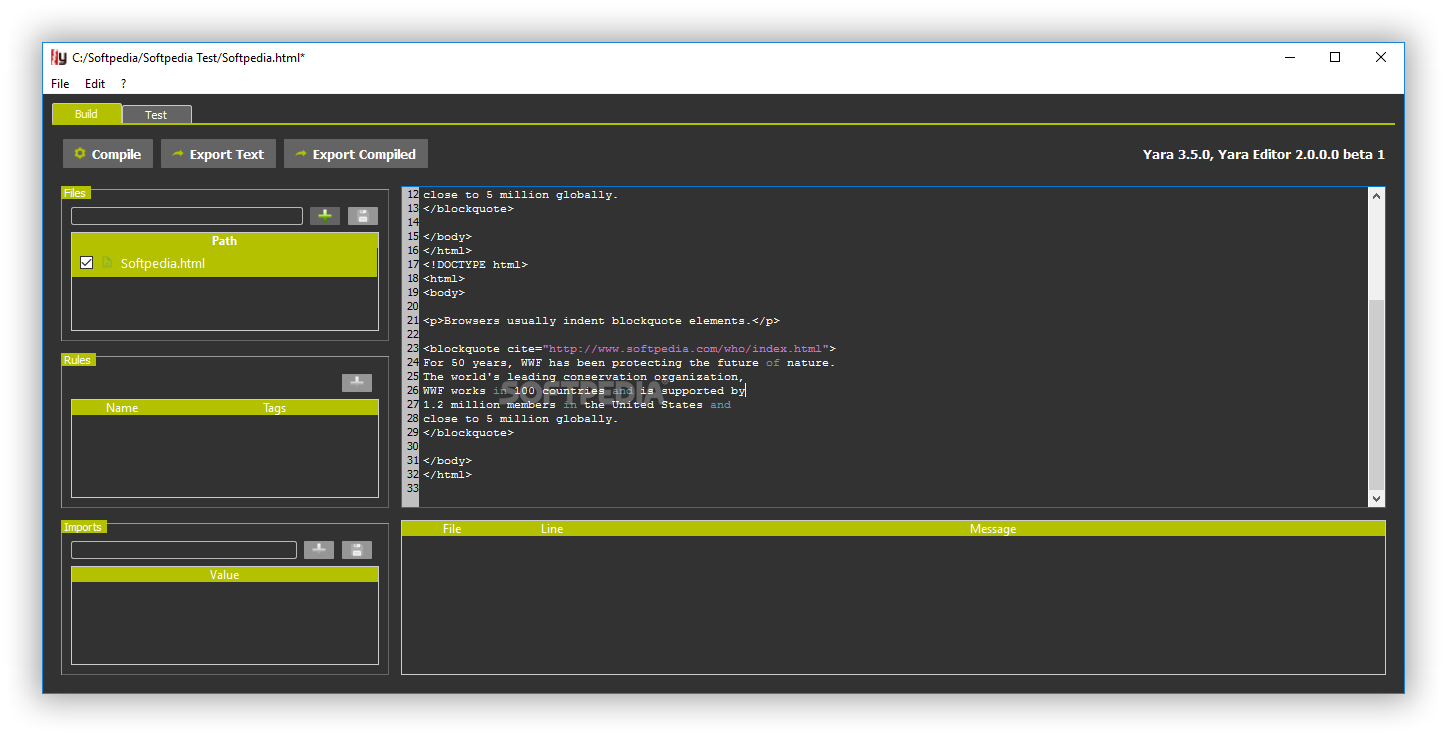Open the ? help menu
Image resolution: width=1447 pixels, height=736 pixels.
pyautogui.click(x=123, y=84)
